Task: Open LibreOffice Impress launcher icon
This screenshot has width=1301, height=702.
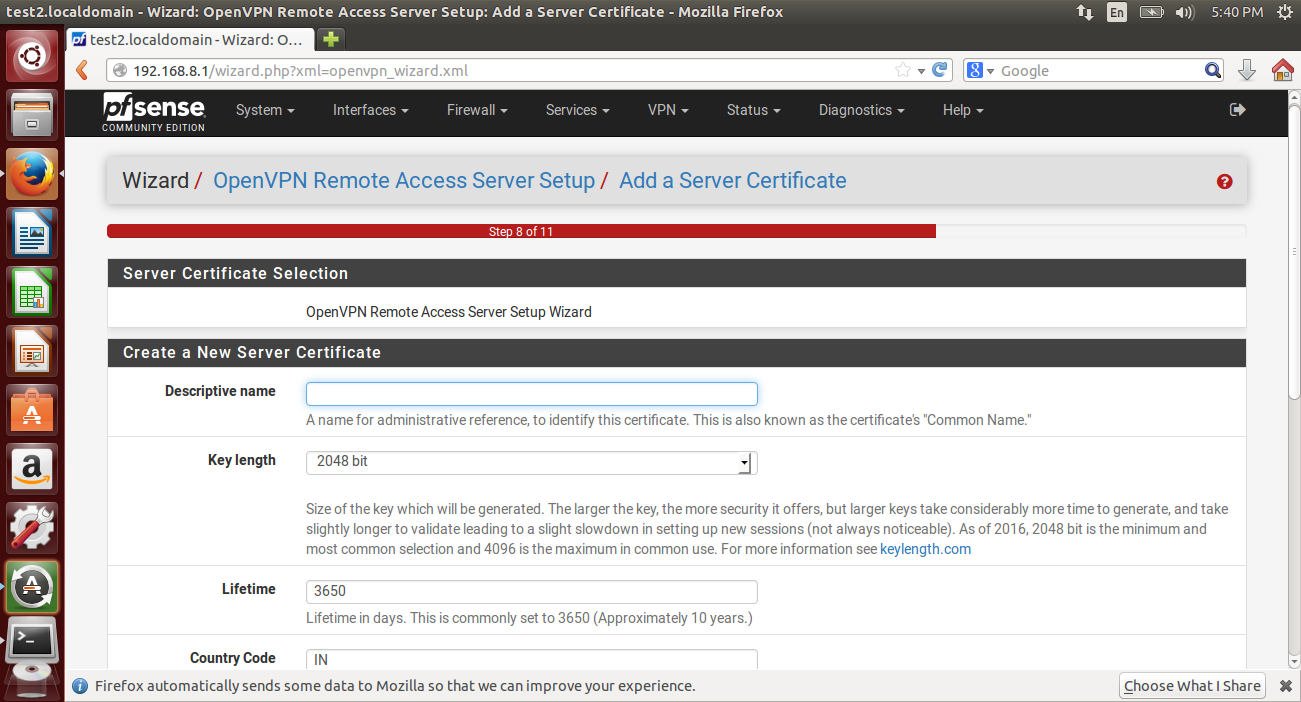Action: coord(33,351)
